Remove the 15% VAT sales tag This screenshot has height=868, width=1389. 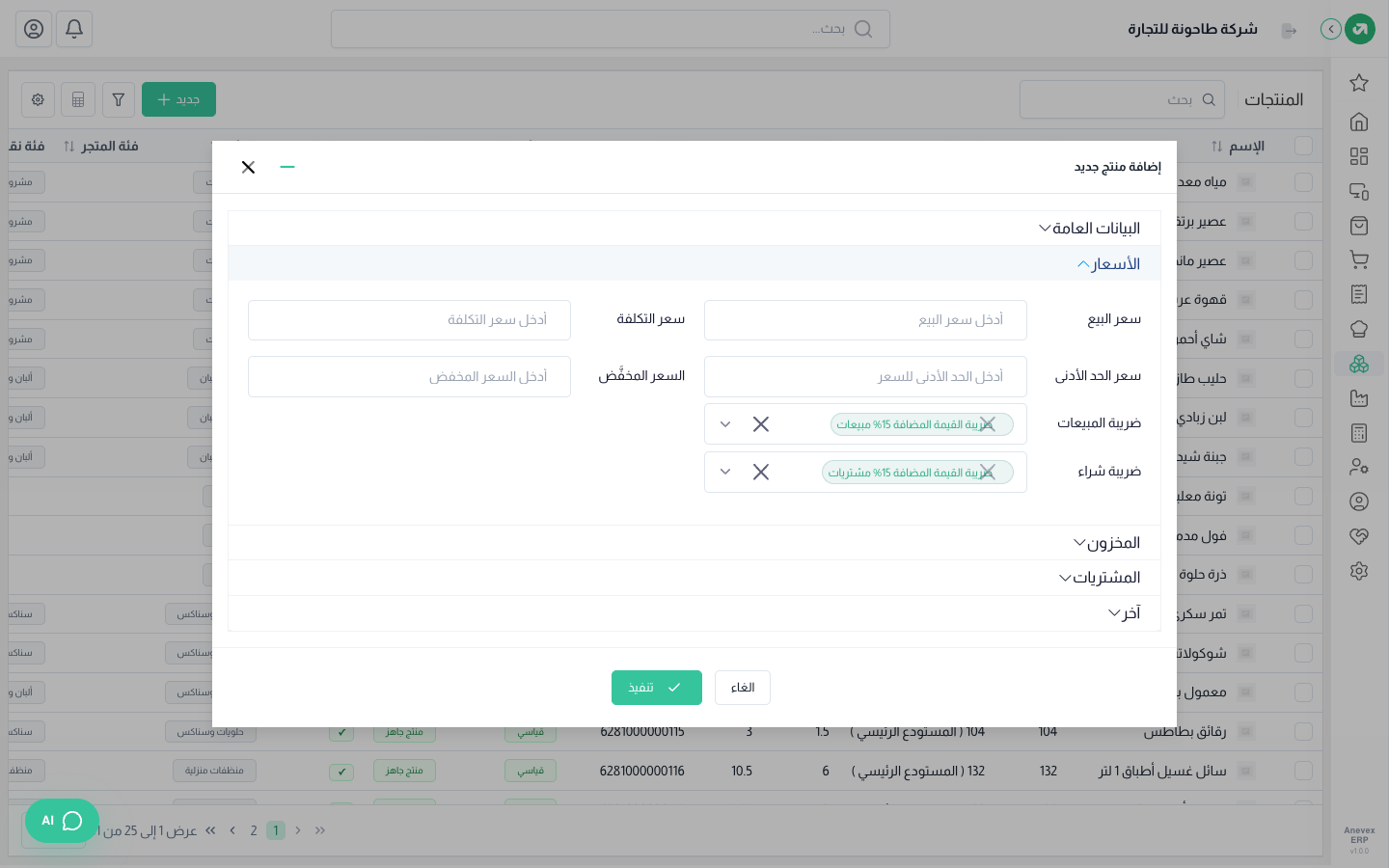pyautogui.click(x=987, y=424)
